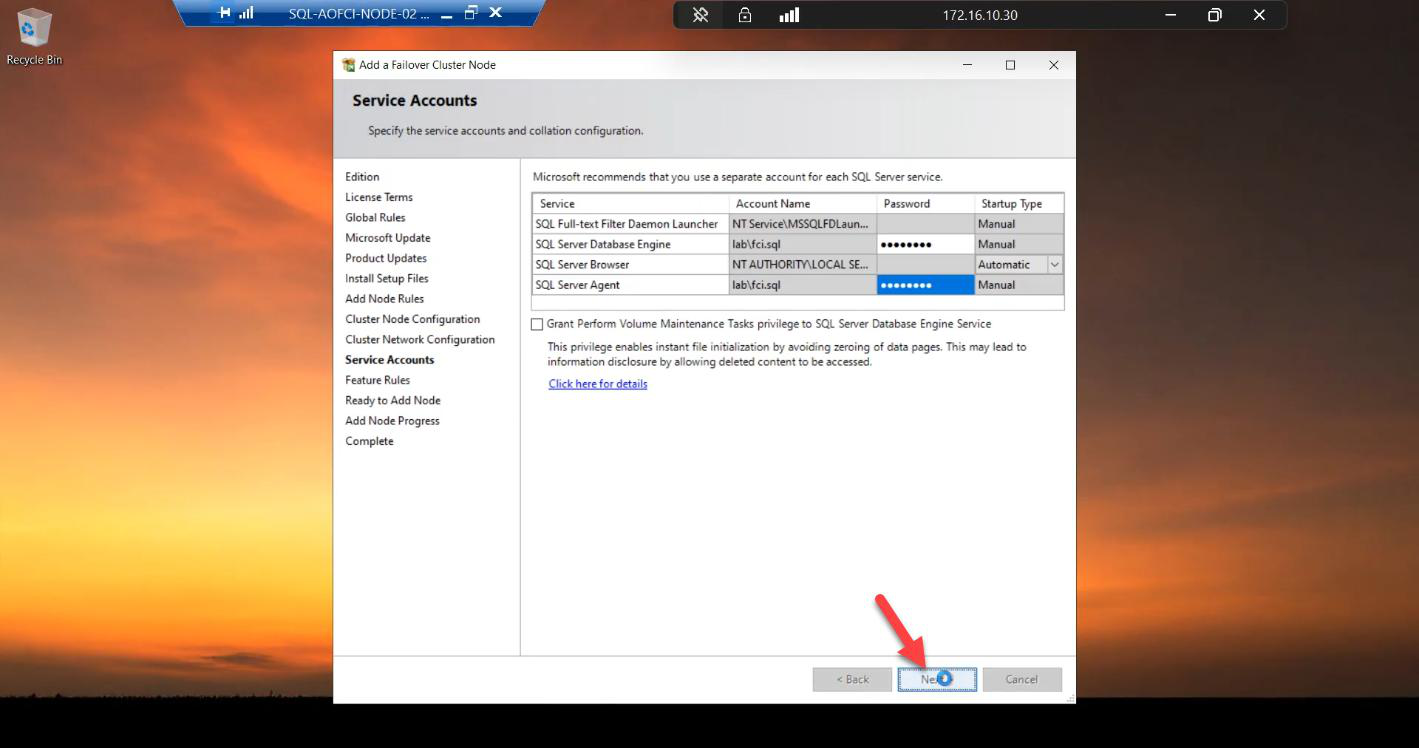Image resolution: width=1419 pixels, height=748 pixels.
Task: Click the unpin icon in 172.16.10.30 bar
Action: [700, 15]
